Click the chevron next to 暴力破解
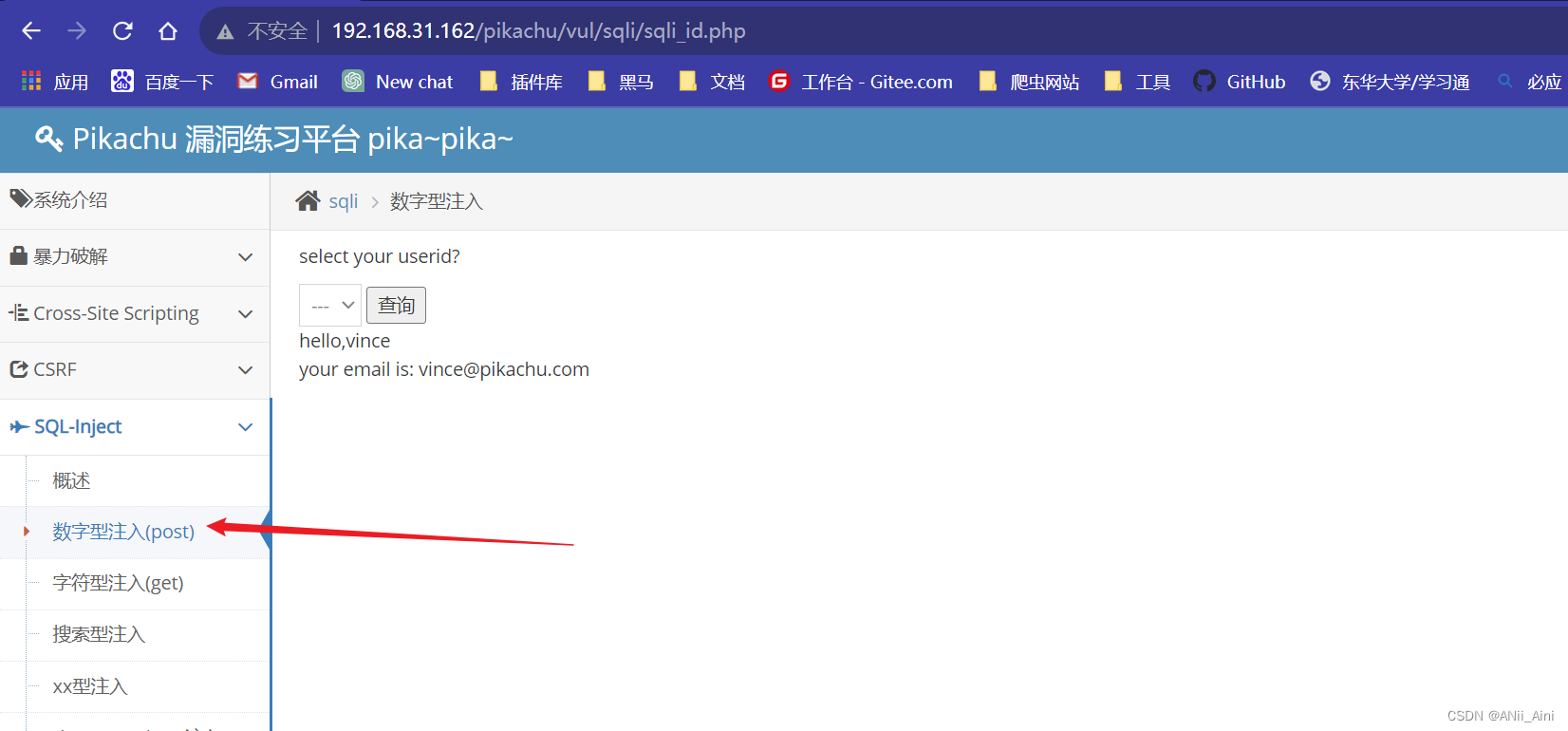The height and width of the screenshot is (731, 1568). pyautogui.click(x=245, y=257)
